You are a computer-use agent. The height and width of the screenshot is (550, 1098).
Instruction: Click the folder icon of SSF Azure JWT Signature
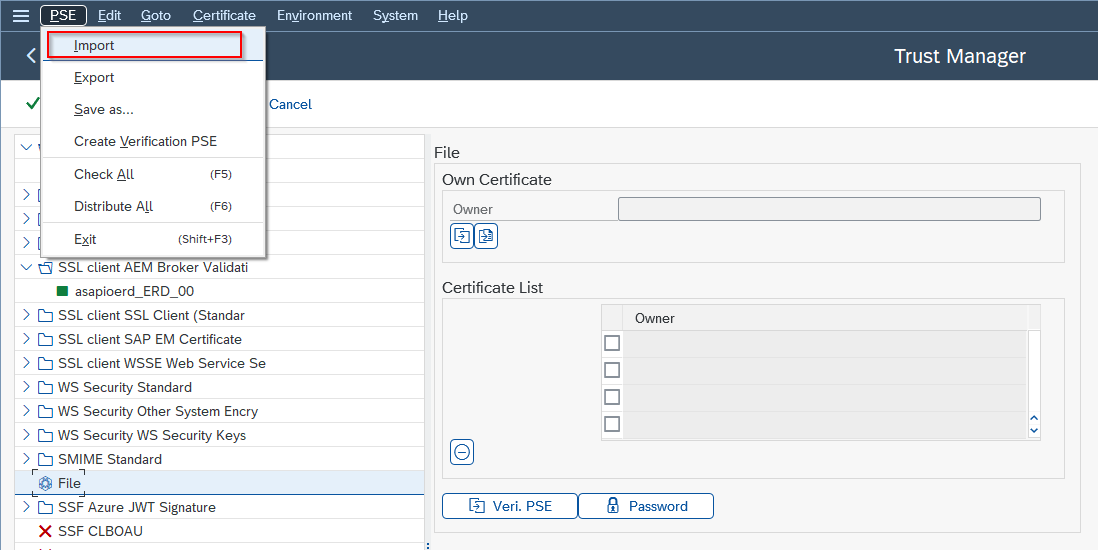(46, 507)
